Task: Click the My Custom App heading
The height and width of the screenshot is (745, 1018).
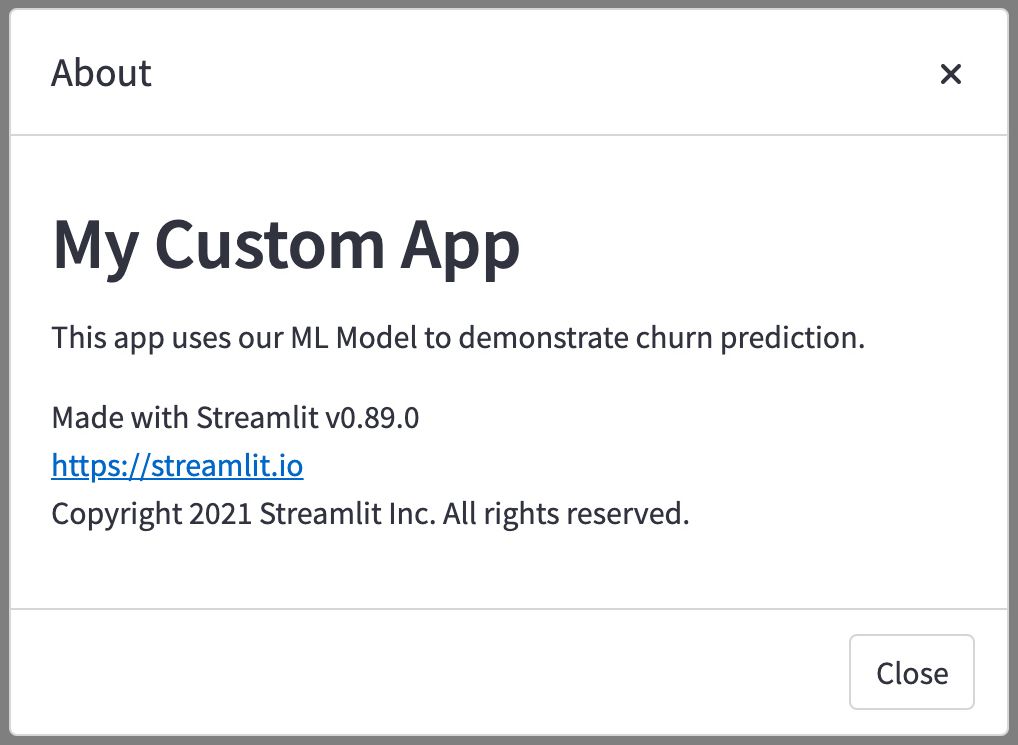Action: 285,246
